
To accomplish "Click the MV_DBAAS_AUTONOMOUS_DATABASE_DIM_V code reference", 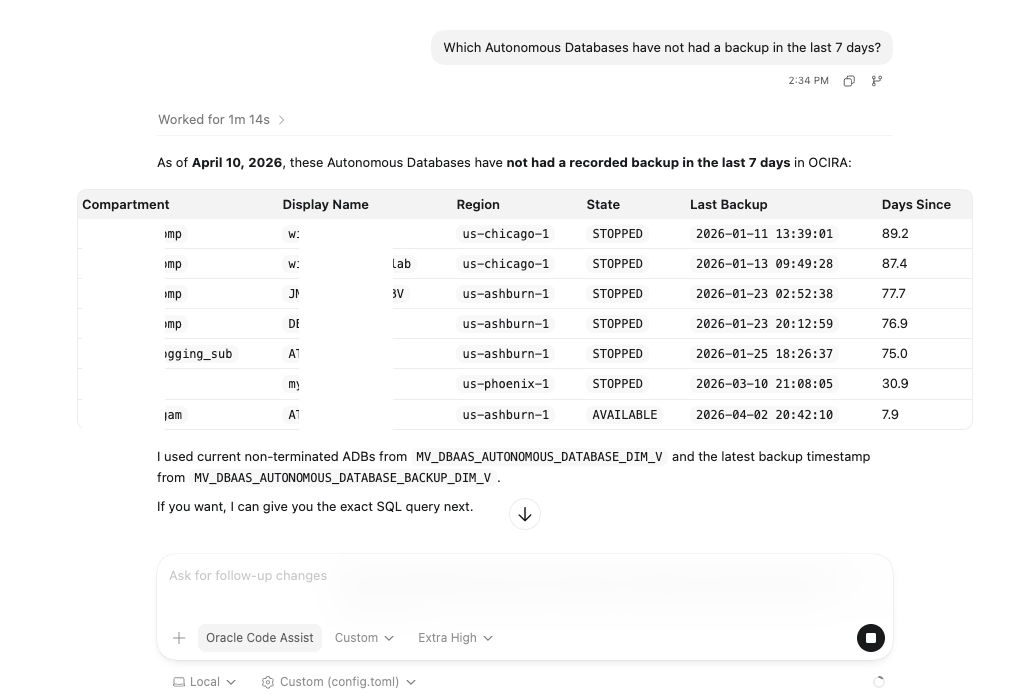I will (x=539, y=457).
